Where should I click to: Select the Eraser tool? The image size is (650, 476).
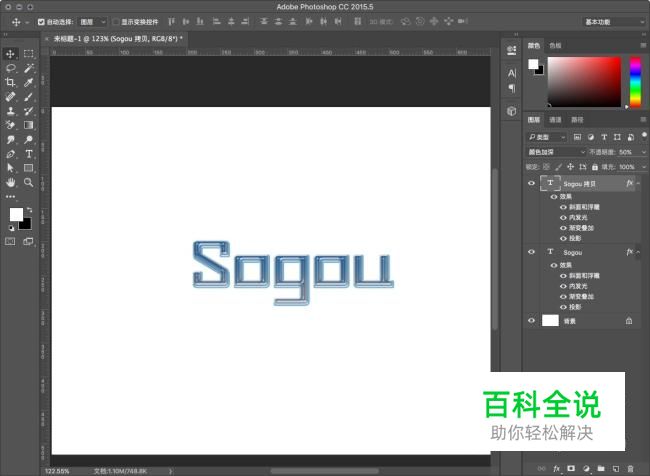coord(10,125)
